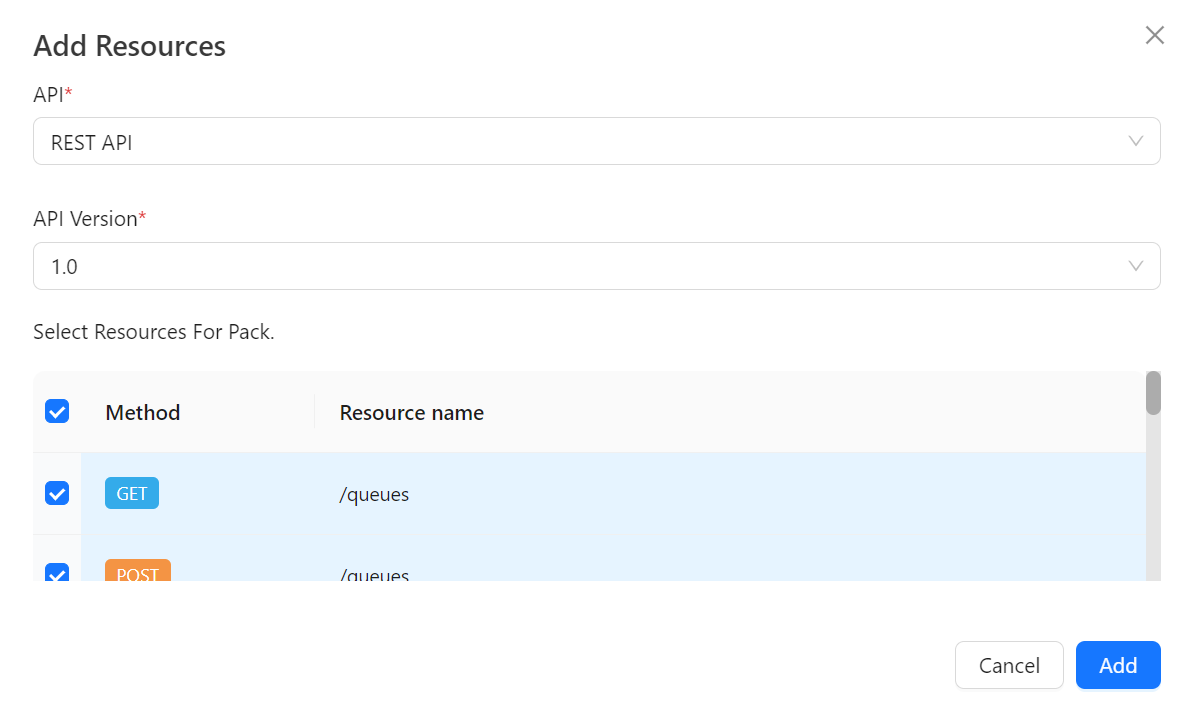Image resolution: width=1194 pixels, height=711 pixels.
Task: Click the chevron arrow in API Version field
Action: (1135, 266)
